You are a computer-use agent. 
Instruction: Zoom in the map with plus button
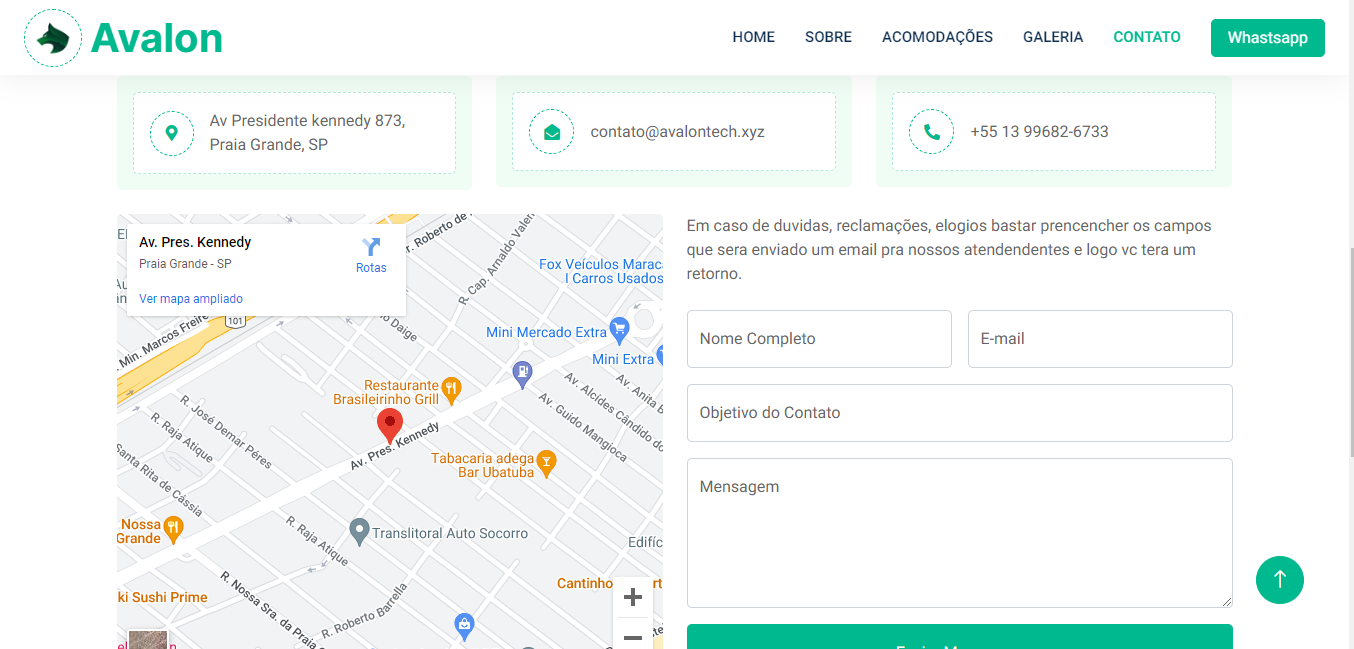(632, 598)
